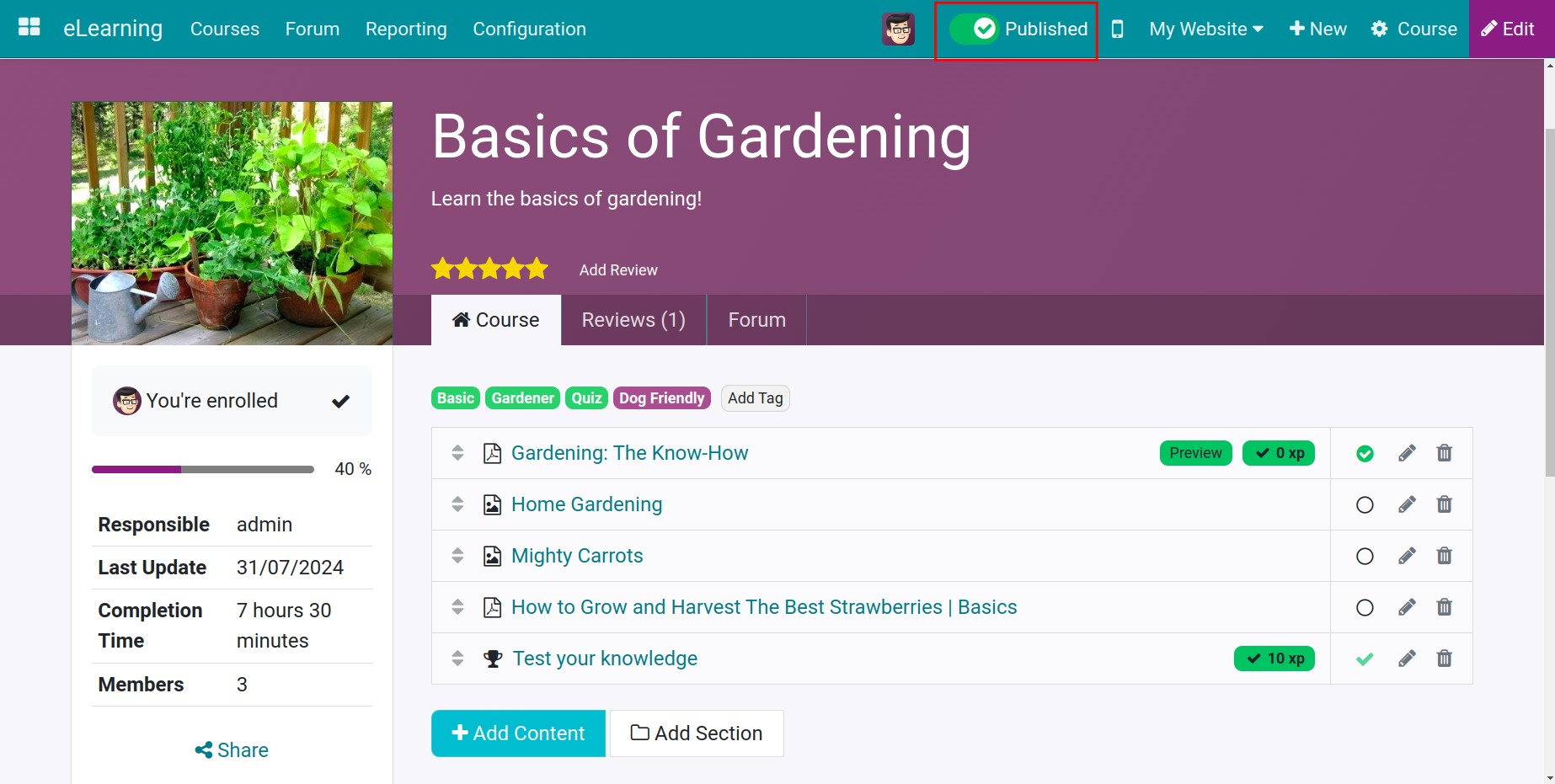
Task: Toggle the Published switch off
Action: coord(974,29)
